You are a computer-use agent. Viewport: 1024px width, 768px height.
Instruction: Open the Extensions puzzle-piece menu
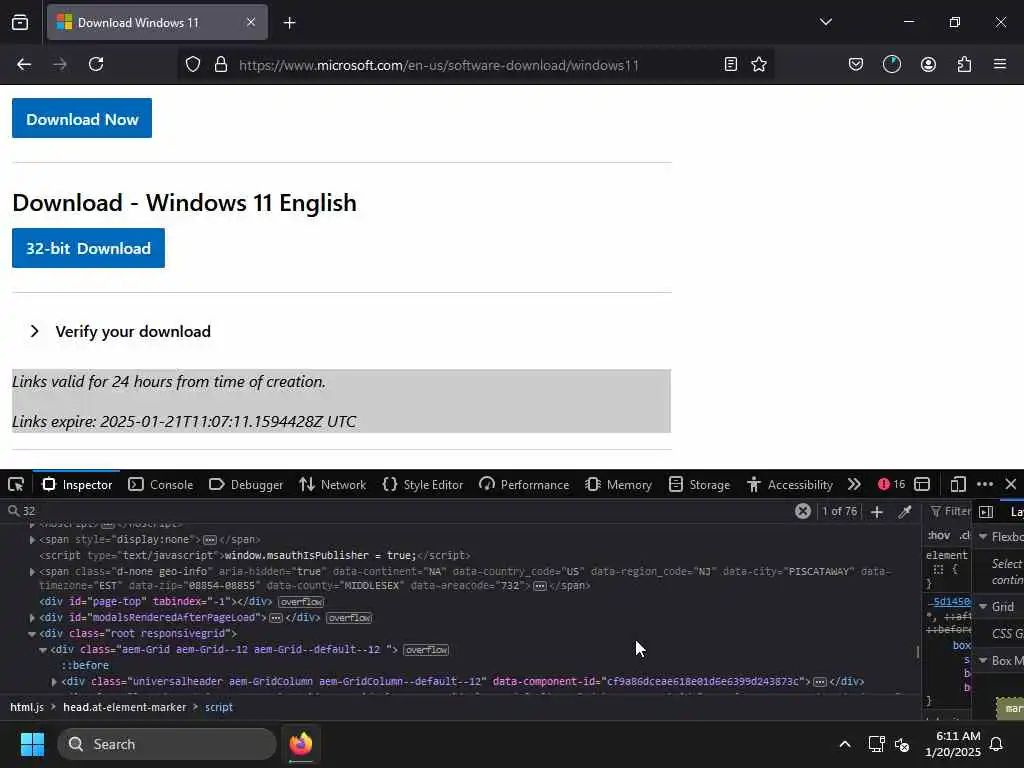964,64
